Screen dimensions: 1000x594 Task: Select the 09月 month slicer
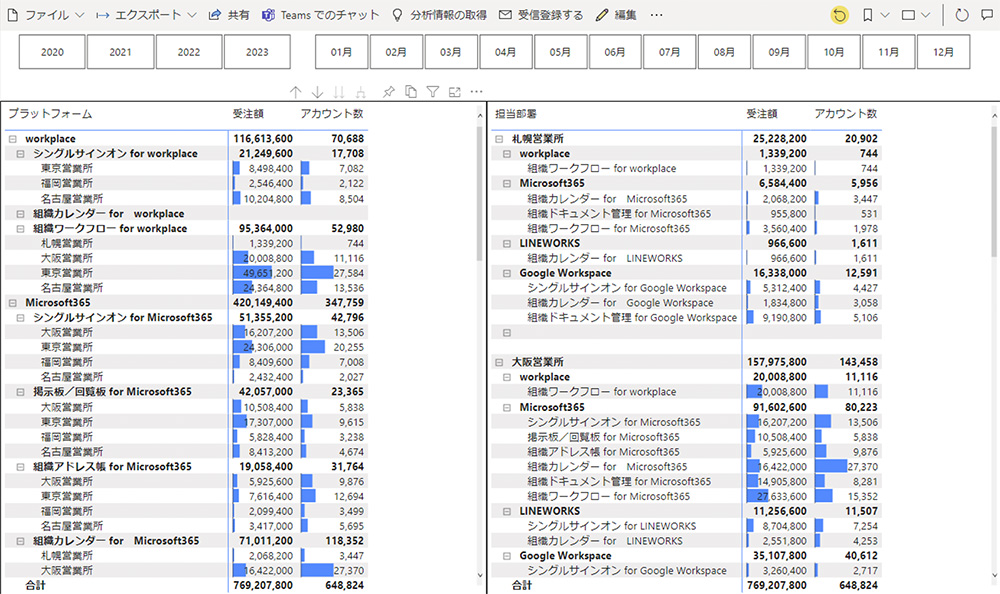click(x=779, y=52)
